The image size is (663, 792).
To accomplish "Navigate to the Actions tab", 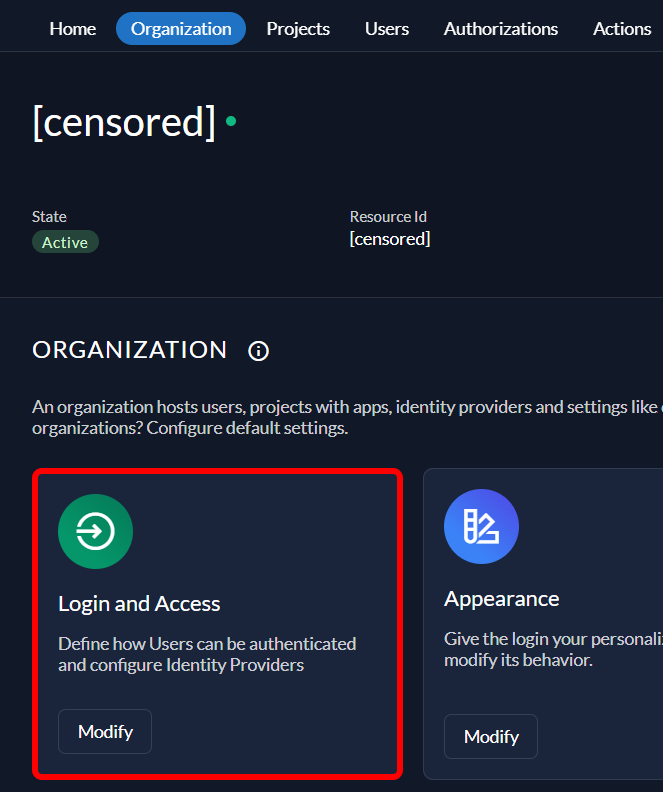I will [622, 29].
